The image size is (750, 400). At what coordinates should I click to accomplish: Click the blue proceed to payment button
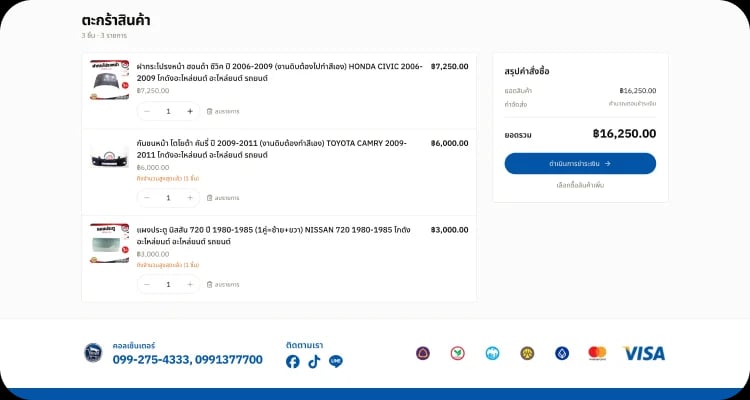click(x=580, y=164)
